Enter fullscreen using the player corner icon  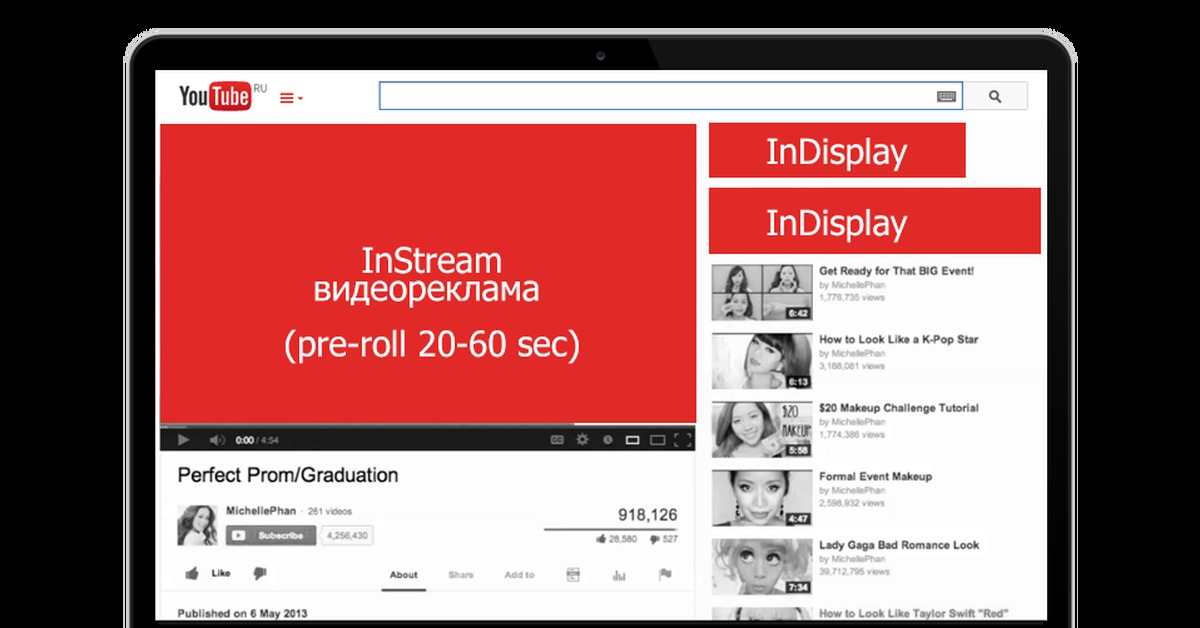click(x=683, y=439)
